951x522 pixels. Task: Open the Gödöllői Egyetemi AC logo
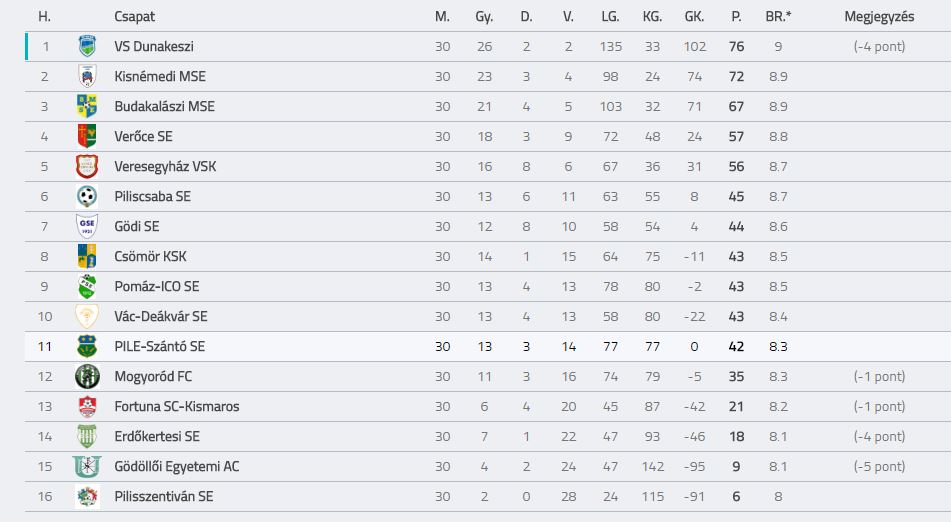(x=87, y=466)
